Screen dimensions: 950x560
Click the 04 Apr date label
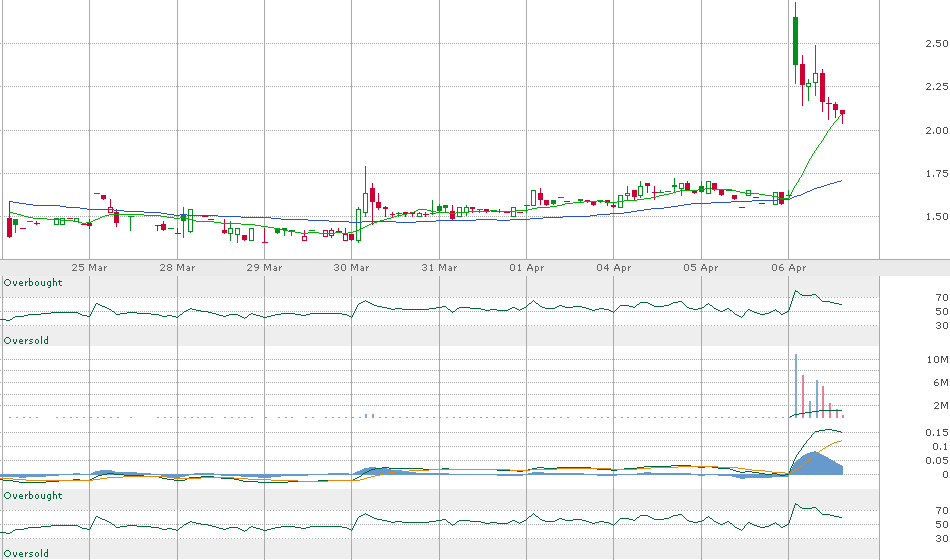tap(614, 267)
